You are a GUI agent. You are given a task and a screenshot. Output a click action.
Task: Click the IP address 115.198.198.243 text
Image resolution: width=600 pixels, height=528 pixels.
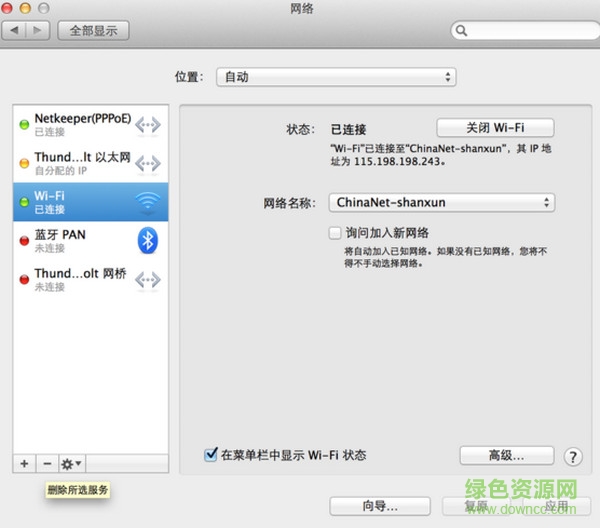(397, 161)
